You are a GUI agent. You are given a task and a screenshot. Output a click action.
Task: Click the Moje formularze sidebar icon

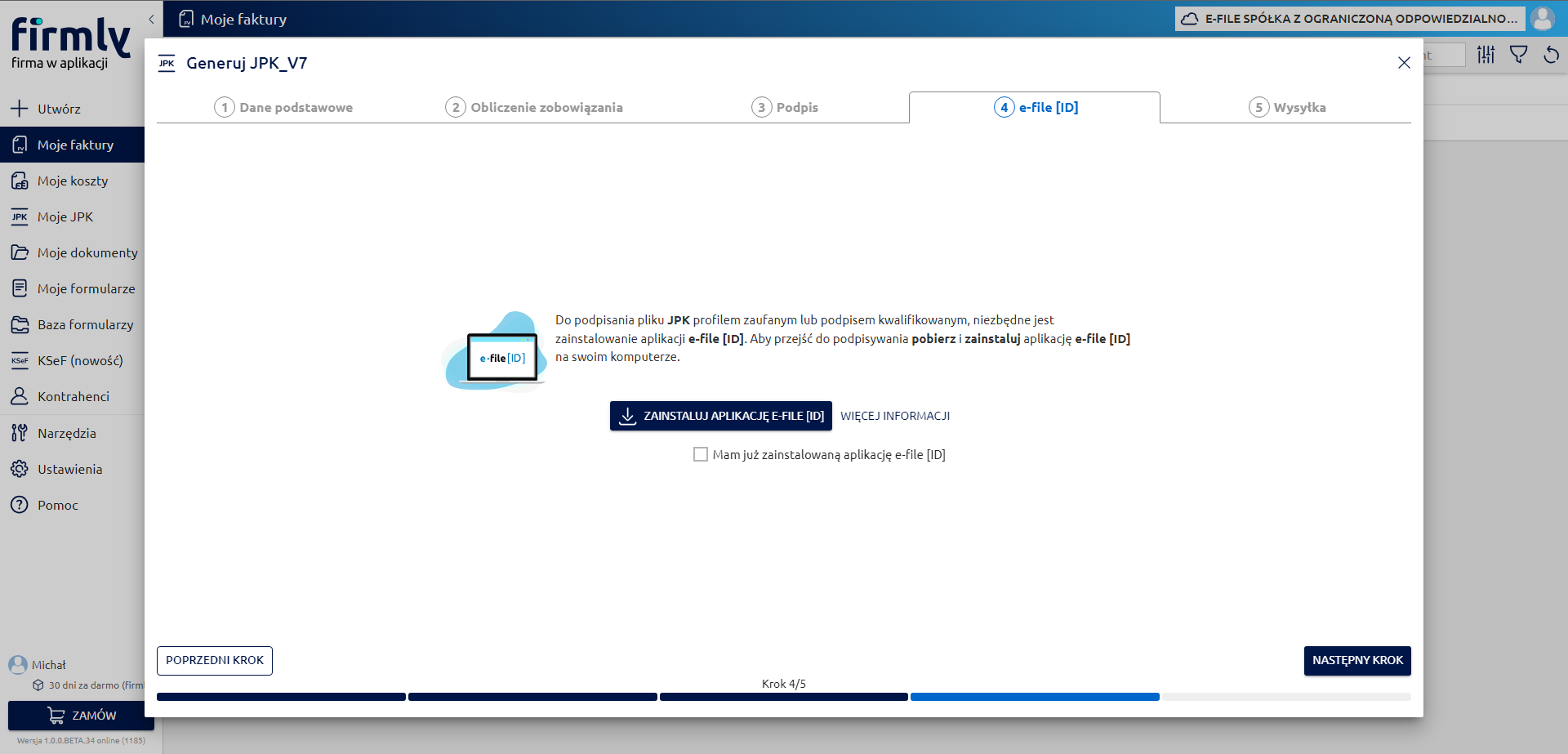(x=20, y=288)
